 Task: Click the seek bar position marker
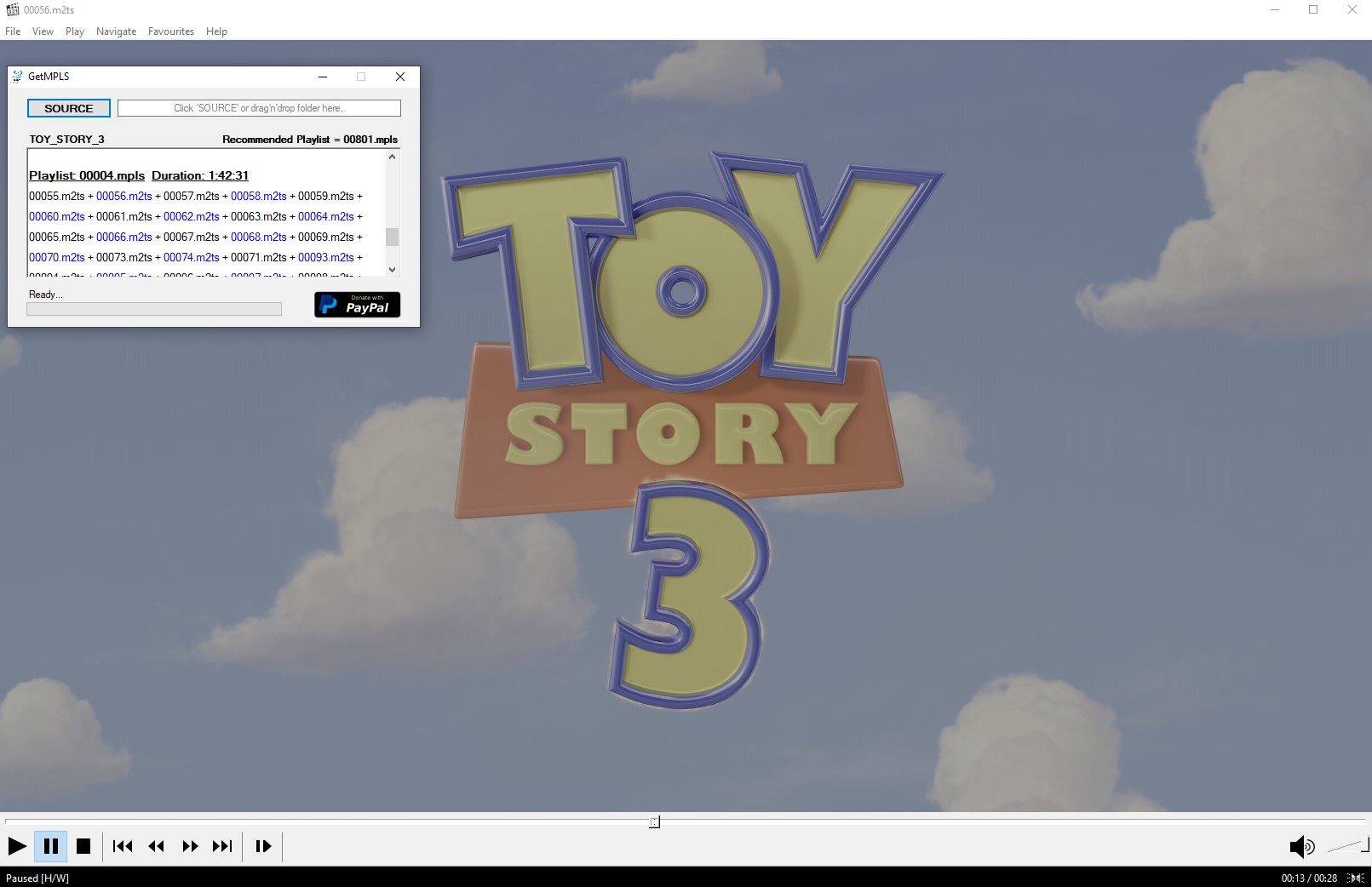(654, 821)
